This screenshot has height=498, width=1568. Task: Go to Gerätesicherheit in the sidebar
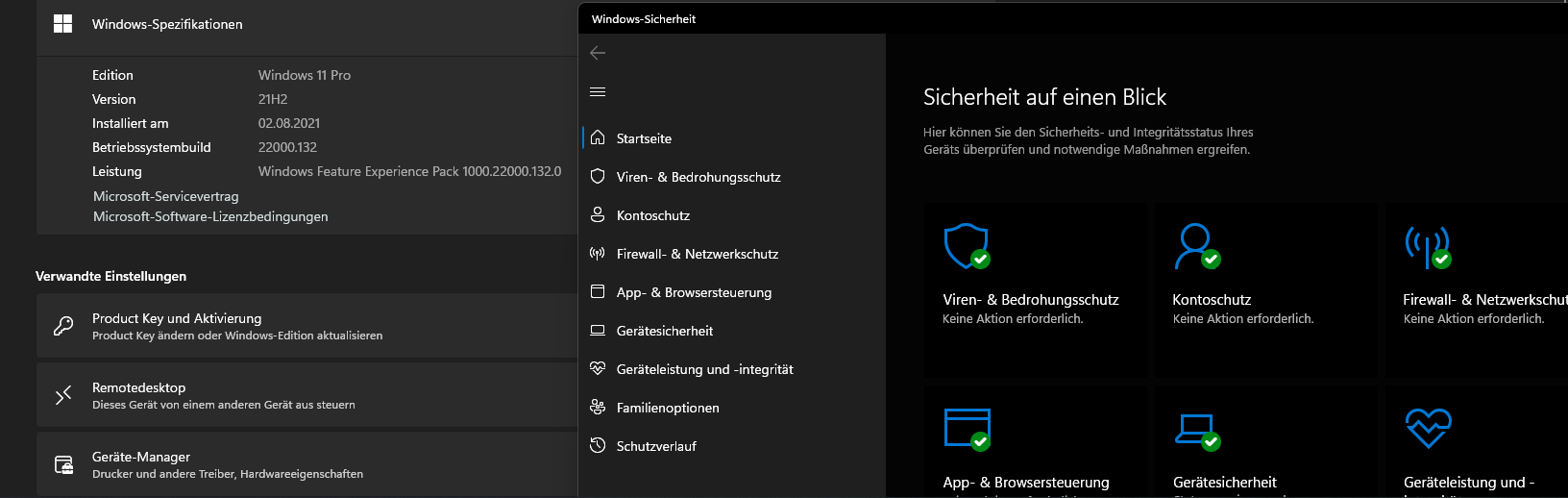point(665,331)
